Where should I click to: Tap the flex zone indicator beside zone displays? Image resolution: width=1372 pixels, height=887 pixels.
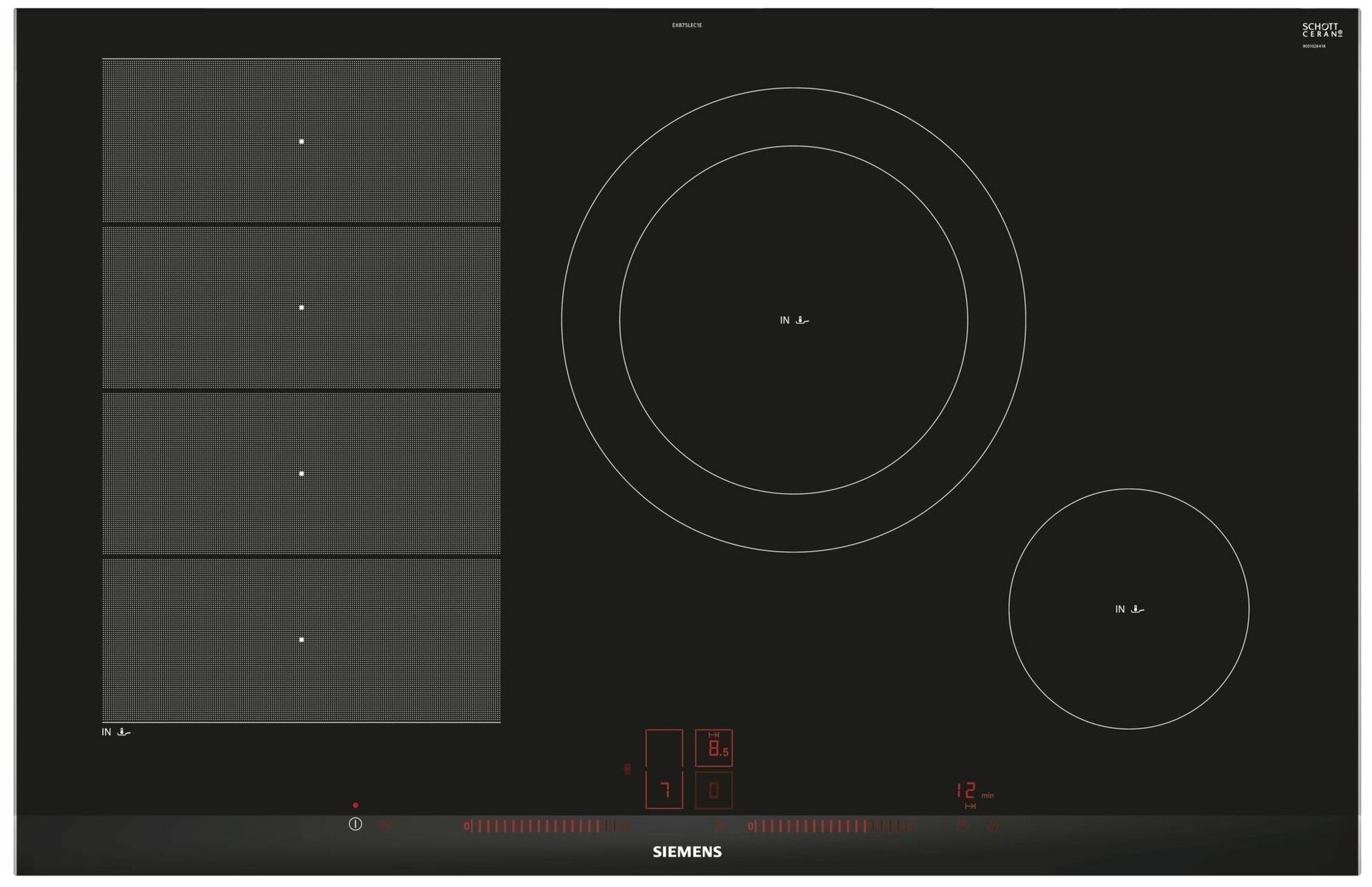(627, 769)
